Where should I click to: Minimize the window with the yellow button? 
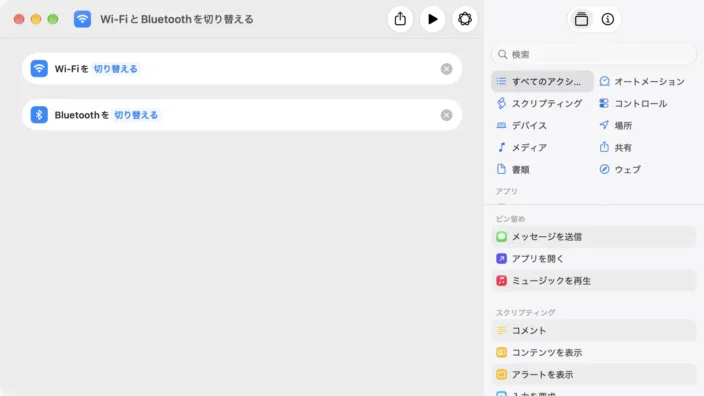click(36, 19)
